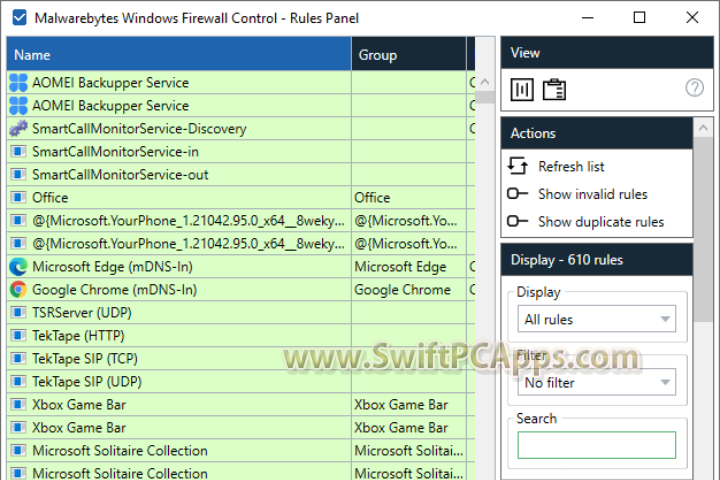
Task: Click the icon next to Office rule
Action: [18, 197]
